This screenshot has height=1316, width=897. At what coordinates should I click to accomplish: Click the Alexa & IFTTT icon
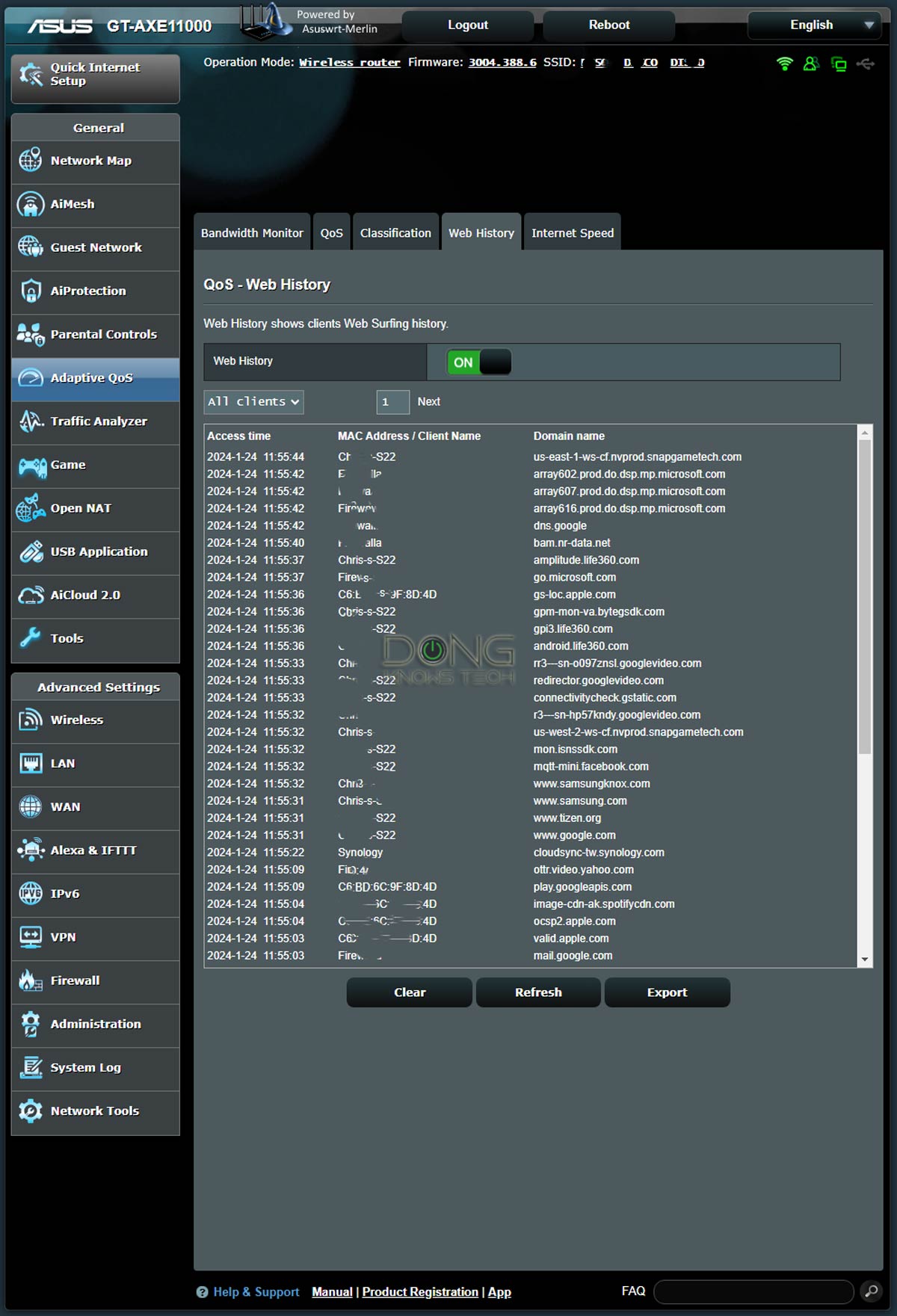[31, 850]
